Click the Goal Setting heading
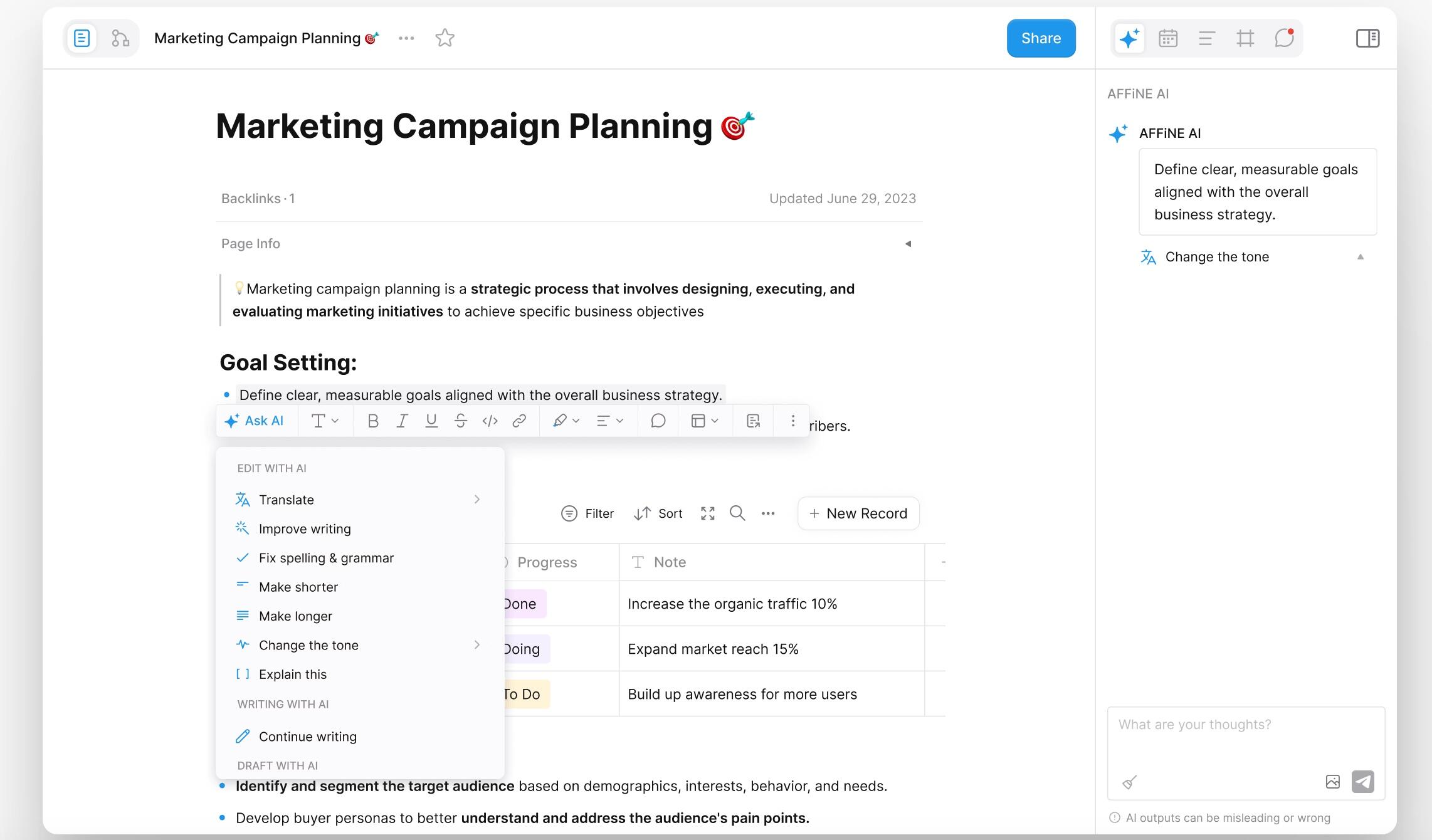 pyautogui.click(x=288, y=363)
